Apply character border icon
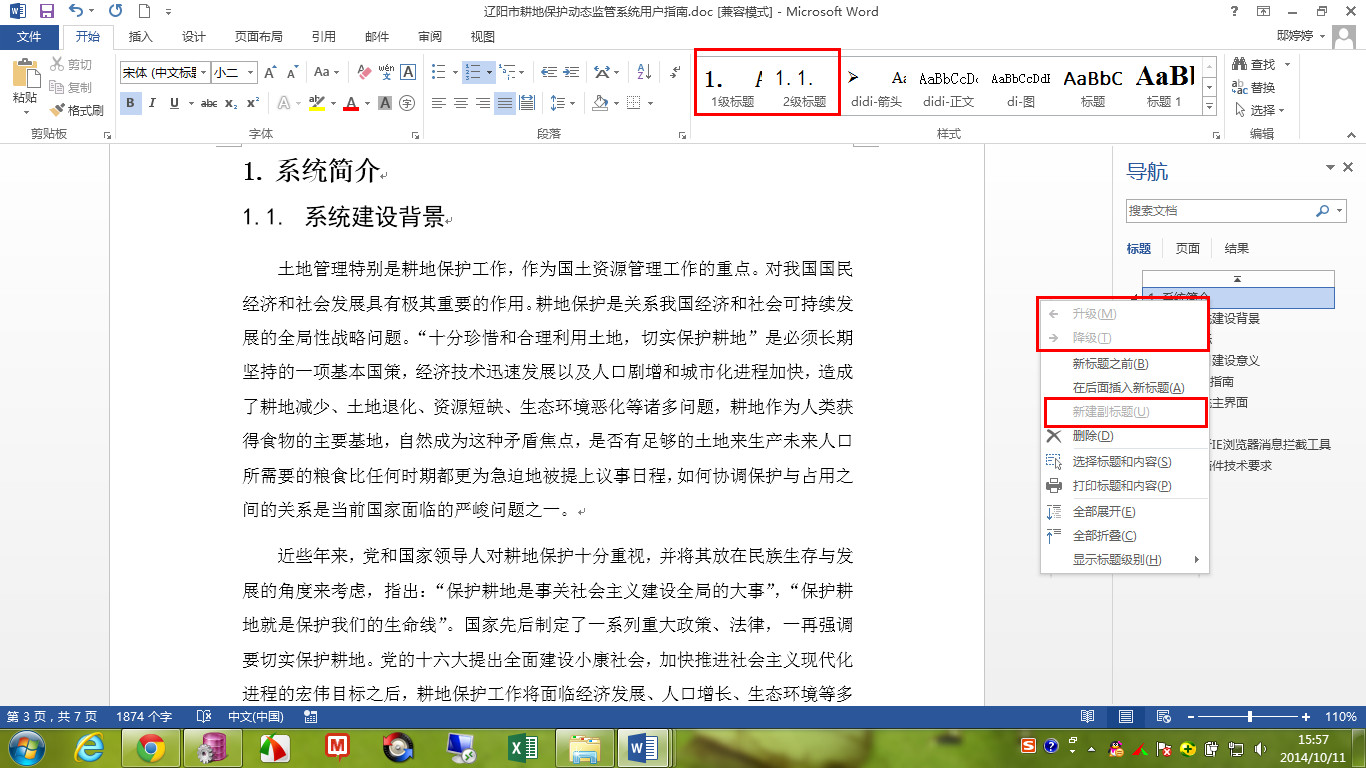The height and width of the screenshot is (768, 1366). [x=408, y=73]
